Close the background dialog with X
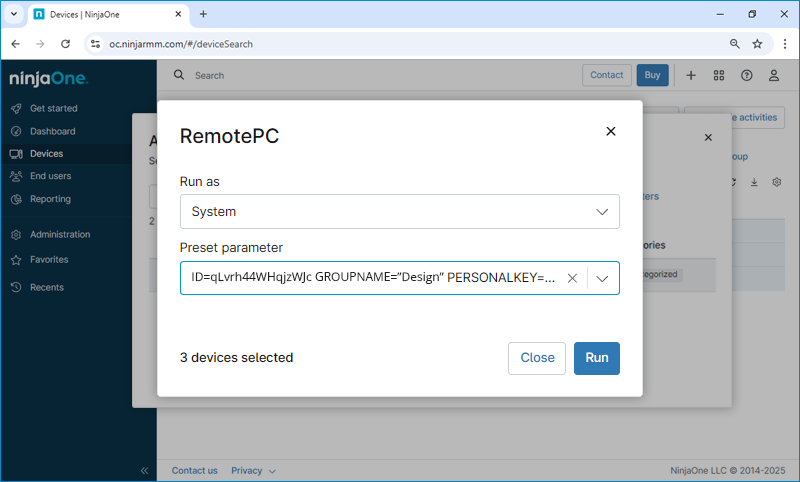This screenshot has width=800, height=482. tap(708, 137)
